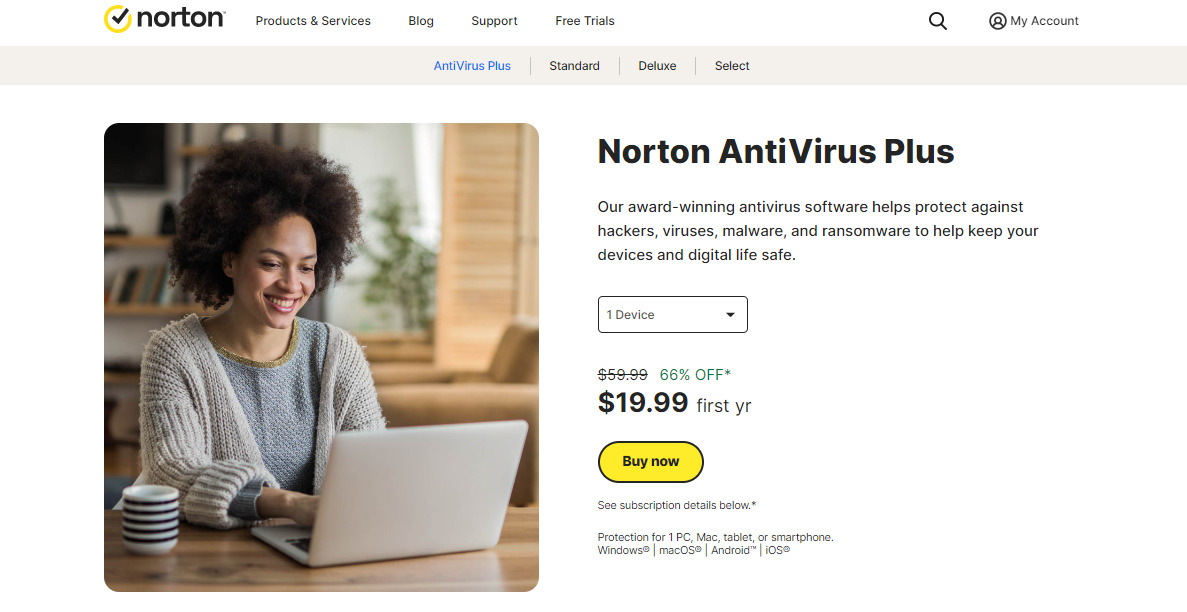Switch to the Standard plan tab
This screenshot has height=612, width=1187.
pos(574,66)
